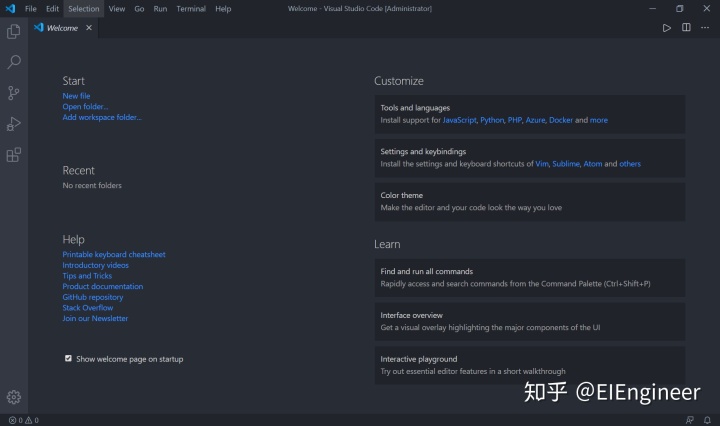Screen dimensions: 720x426
Task: Open the Terminal menu
Action: point(191,9)
